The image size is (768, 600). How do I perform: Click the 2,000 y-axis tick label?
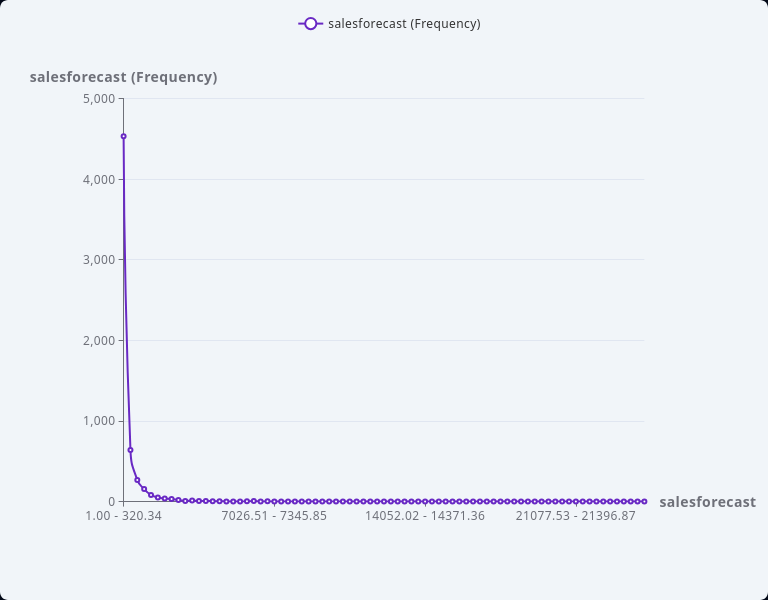[99, 341]
